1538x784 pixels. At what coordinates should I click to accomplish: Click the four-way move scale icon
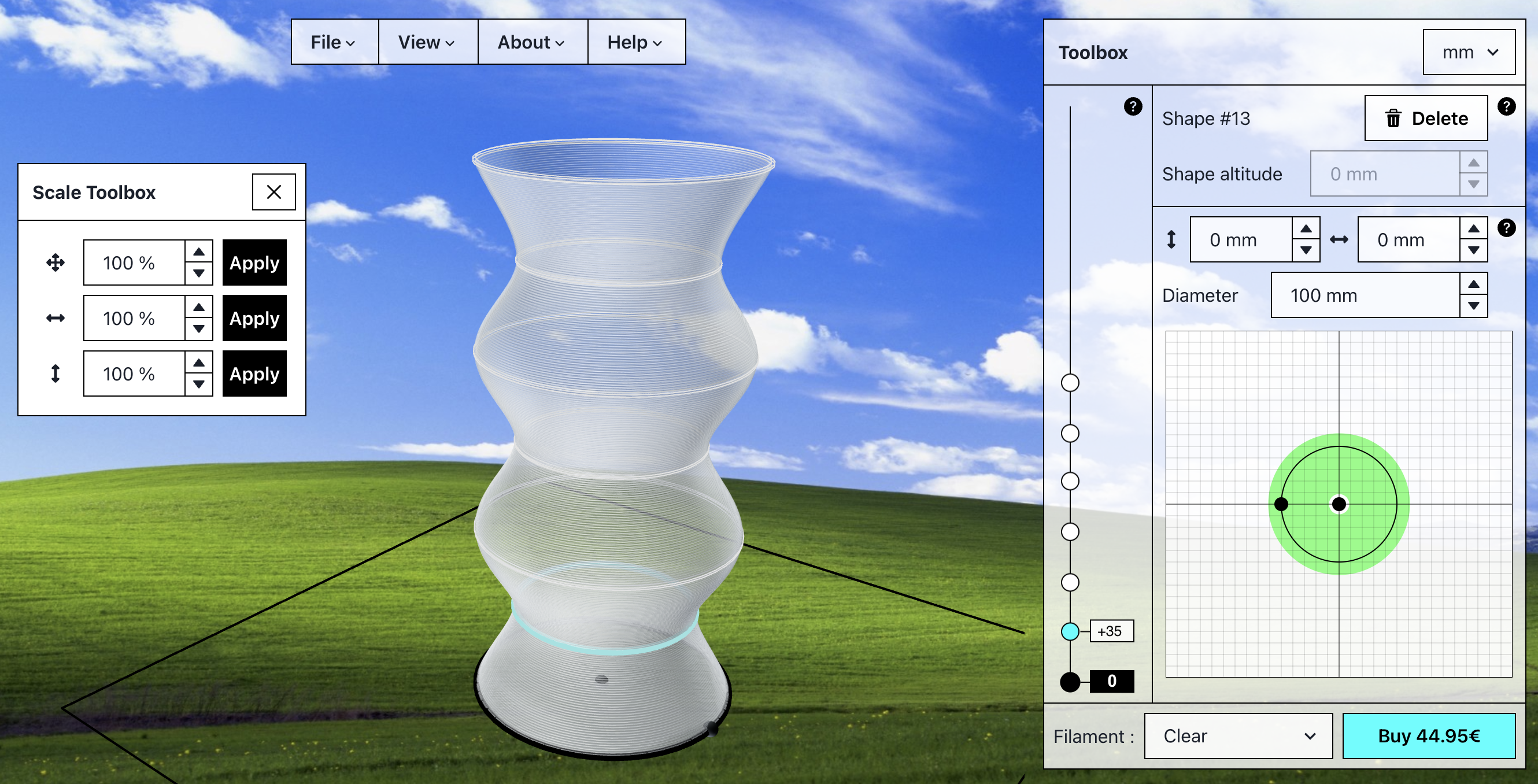[x=56, y=262]
